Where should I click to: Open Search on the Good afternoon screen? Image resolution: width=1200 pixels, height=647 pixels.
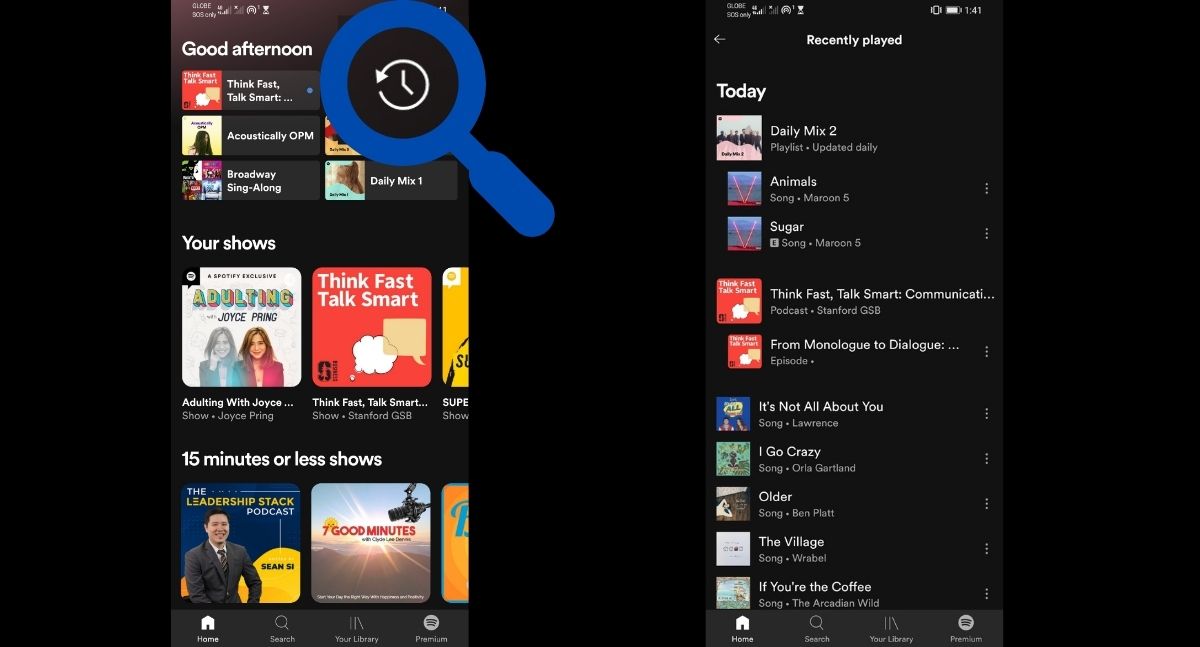282,629
